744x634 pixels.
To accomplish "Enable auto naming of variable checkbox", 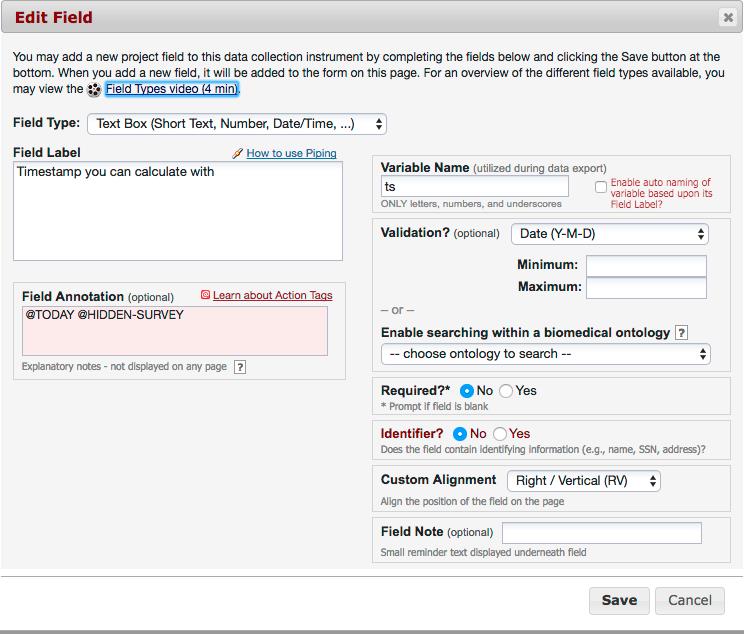I will coord(601,187).
